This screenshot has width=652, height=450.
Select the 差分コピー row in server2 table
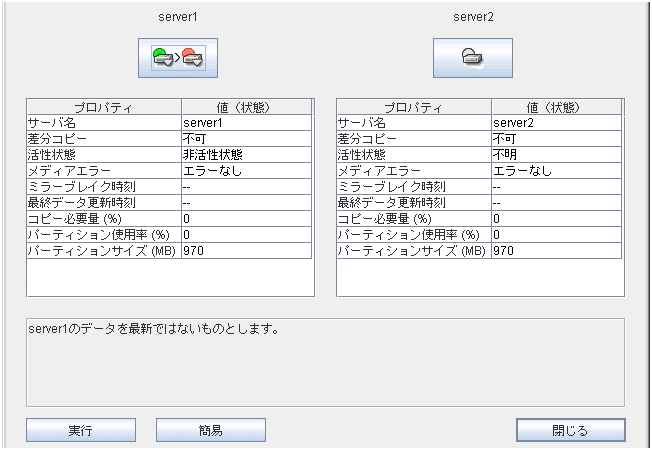413,138
